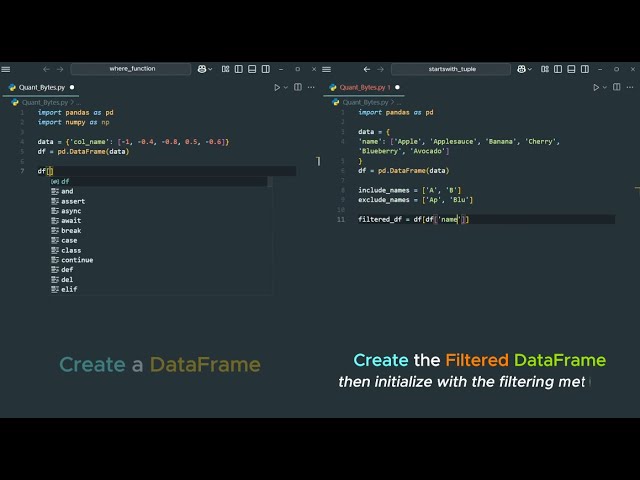Go back in startswith_tuple window
The height and width of the screenshot is (480, 640).
(367, 69)
